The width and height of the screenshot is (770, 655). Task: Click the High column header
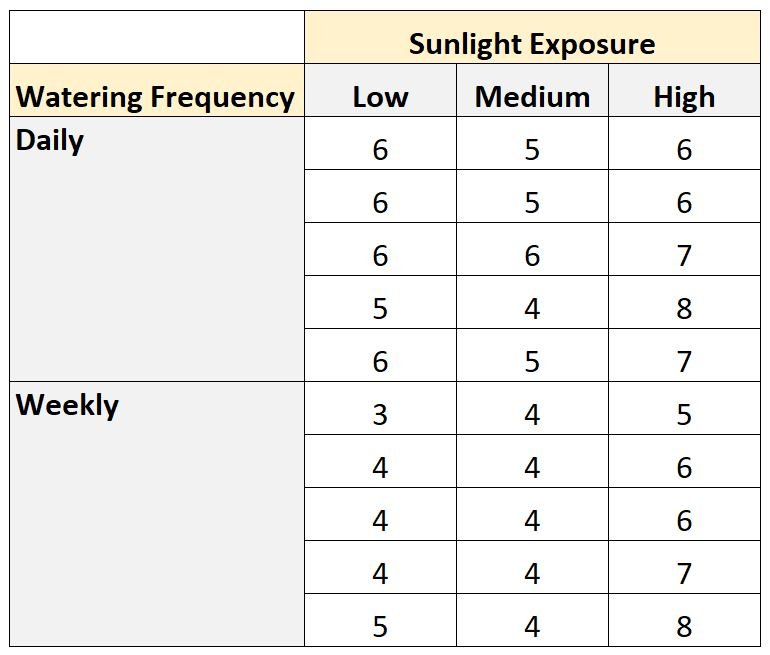click(x=685, y=90)
